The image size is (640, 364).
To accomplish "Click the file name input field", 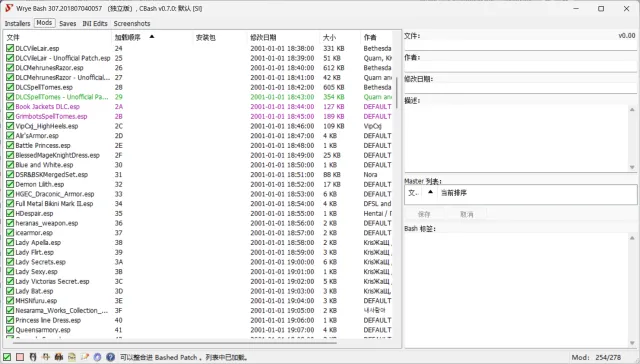I will click(520, 45).
